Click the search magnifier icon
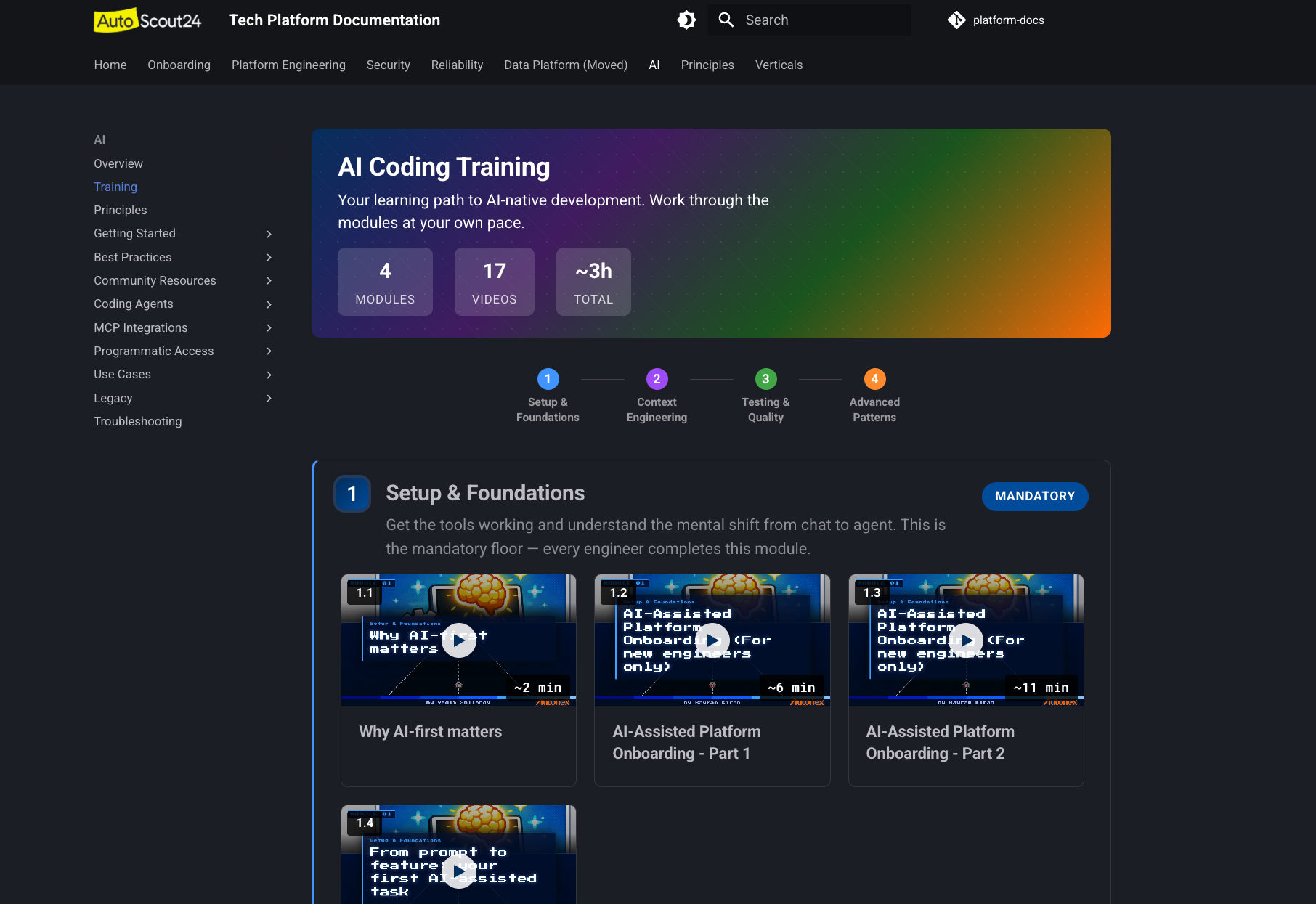This screenshot has width=1316, height=904. 726,20
